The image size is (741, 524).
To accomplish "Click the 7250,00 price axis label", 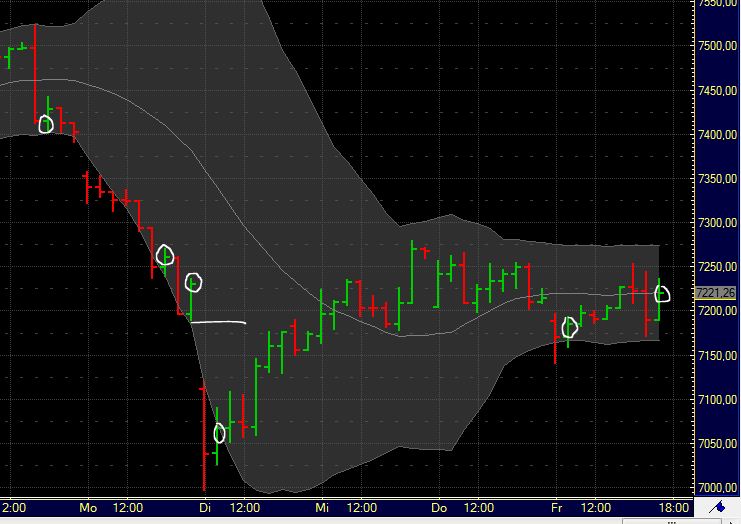I will coord(717,267).
